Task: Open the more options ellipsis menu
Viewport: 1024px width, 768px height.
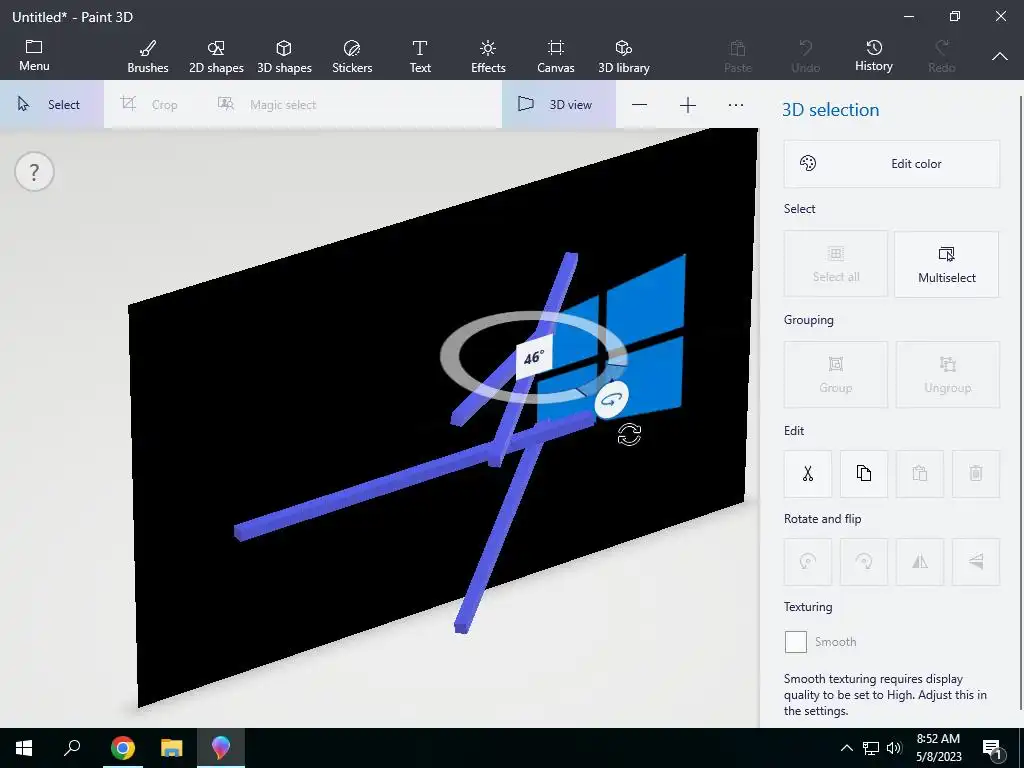Action: [x=736, y=105]
